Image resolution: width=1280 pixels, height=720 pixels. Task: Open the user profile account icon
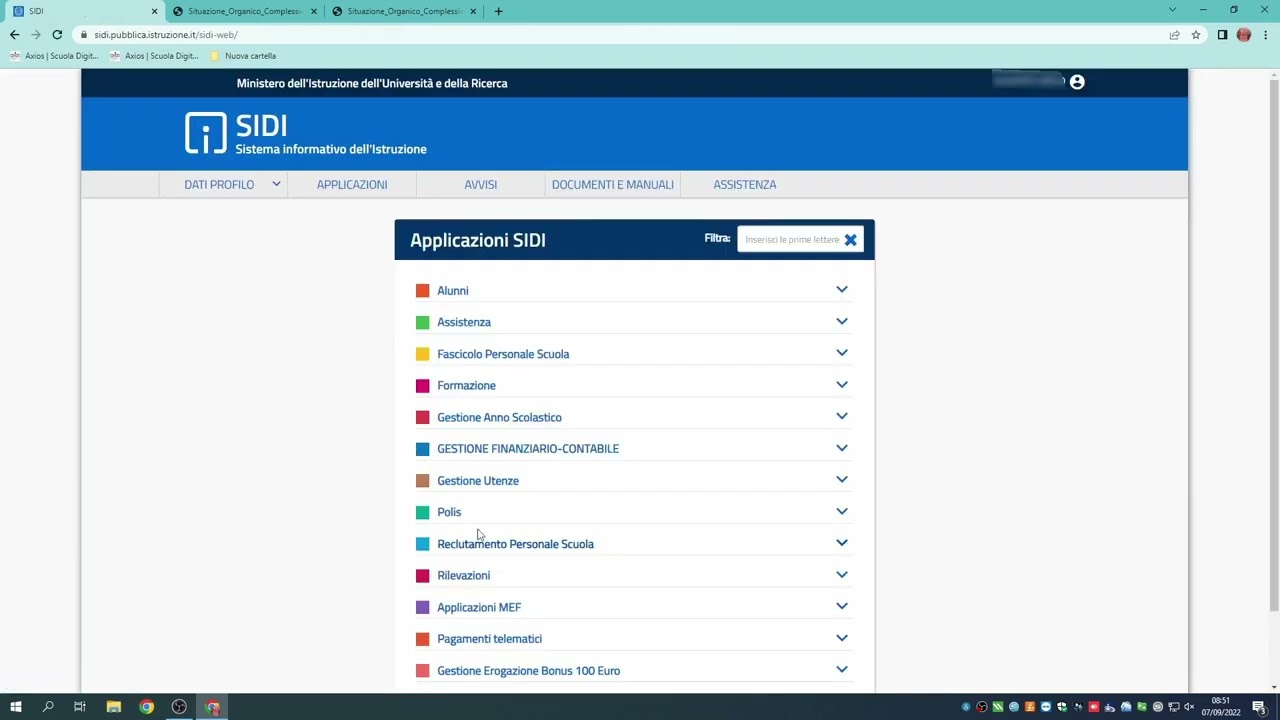1077,82
